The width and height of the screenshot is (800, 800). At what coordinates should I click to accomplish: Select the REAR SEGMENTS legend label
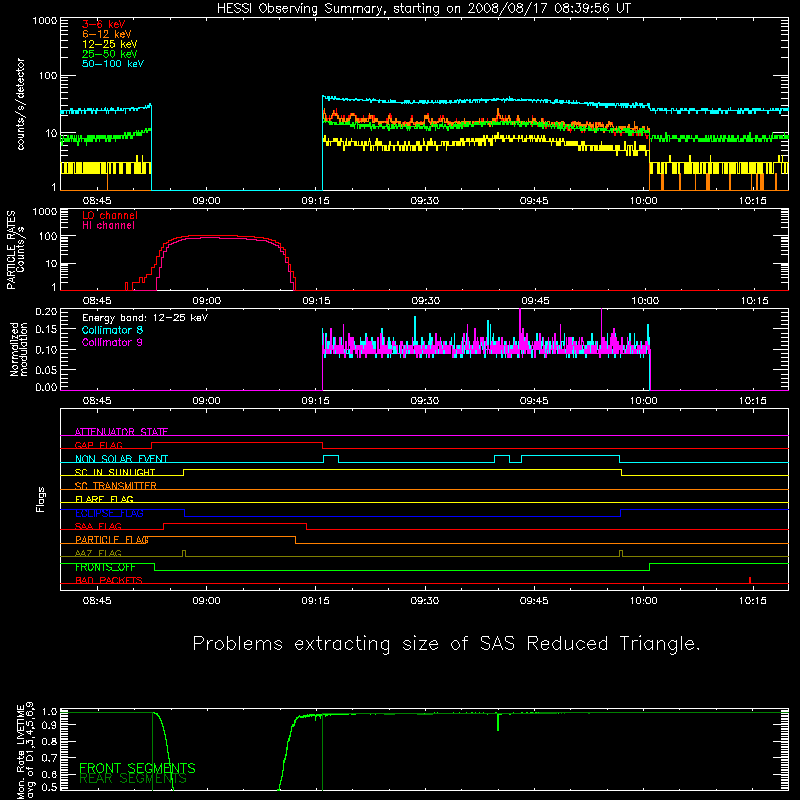click(133, 779)
